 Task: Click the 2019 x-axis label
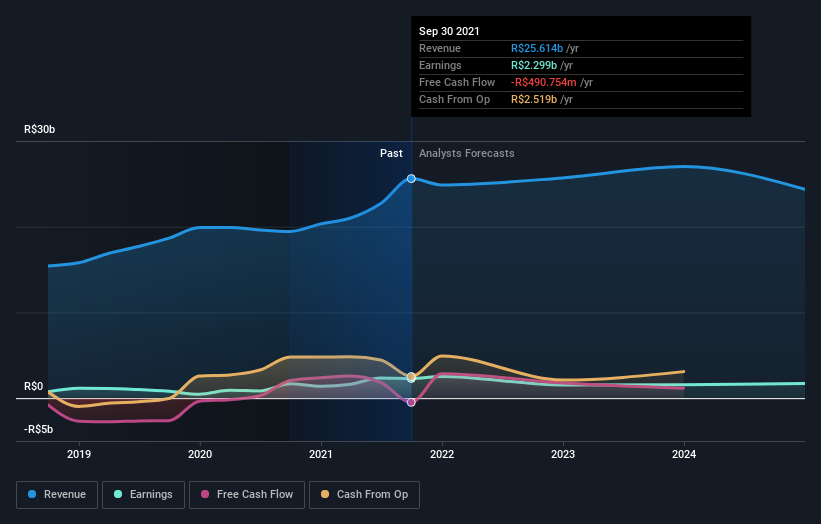pyautogui.click(x=79, y=454)
